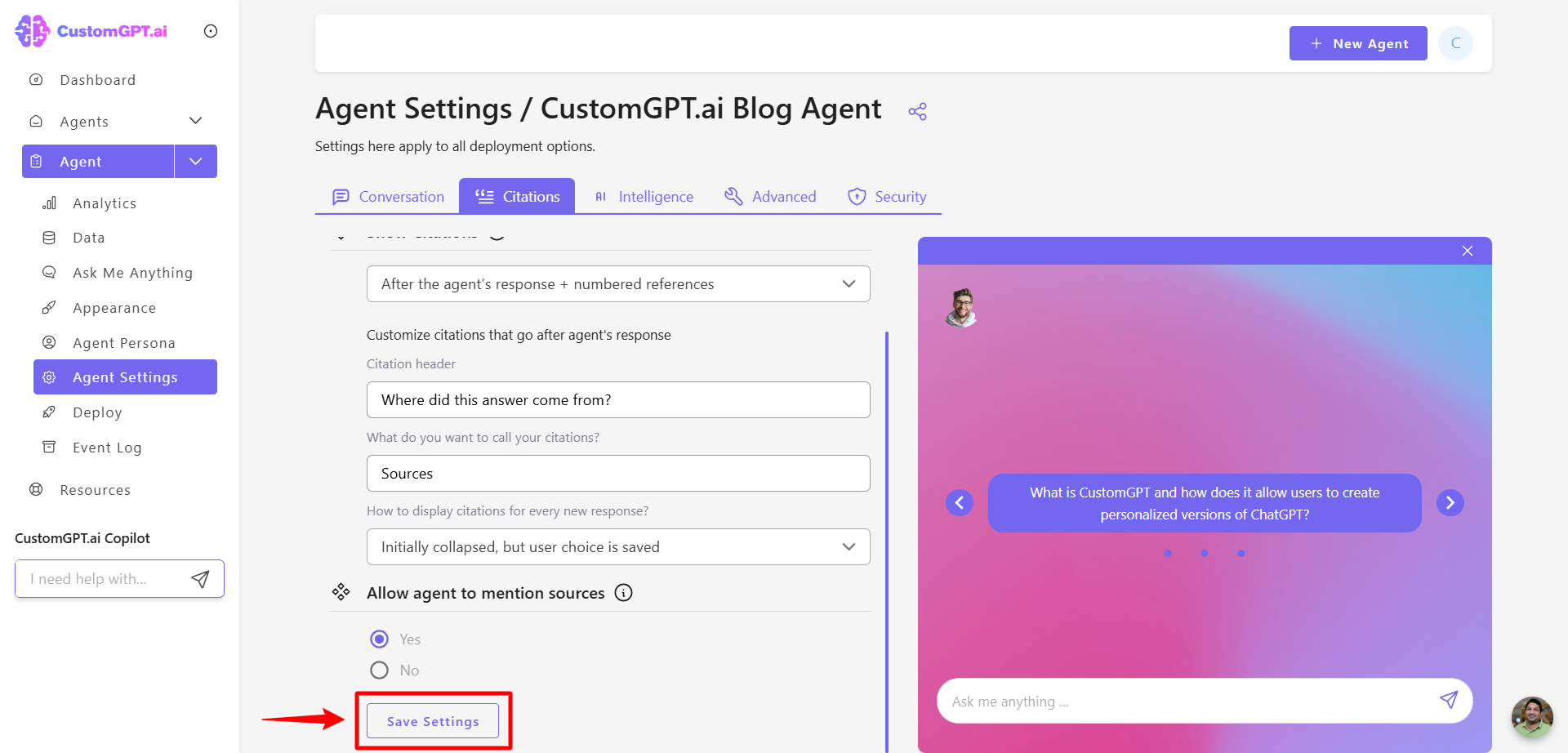Click the Deploy rocket icon
This screenshot has width=1568, height=753.
(x=49, y=412)
